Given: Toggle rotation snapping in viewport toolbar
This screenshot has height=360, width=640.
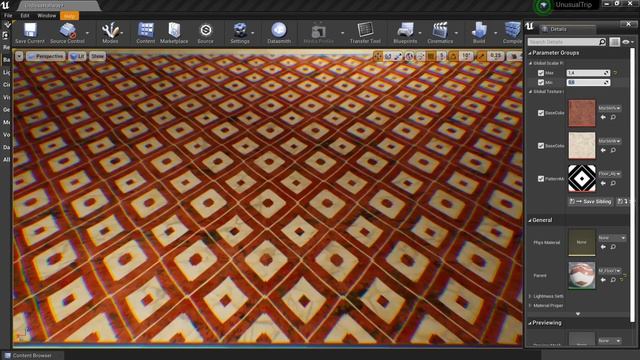Looking at the screenshot, I should coord(453,56).
